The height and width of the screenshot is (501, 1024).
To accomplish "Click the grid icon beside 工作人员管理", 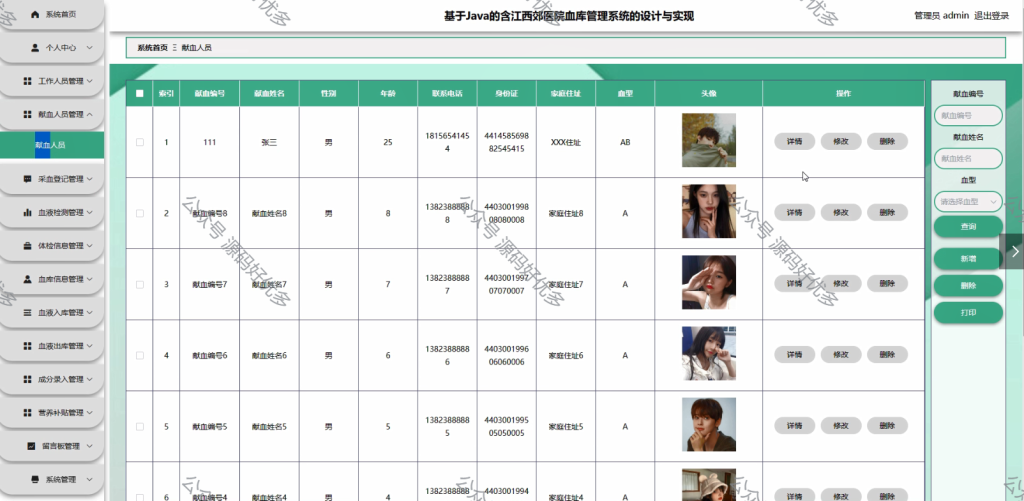I will pyautogui.click(x=27, y=81).
